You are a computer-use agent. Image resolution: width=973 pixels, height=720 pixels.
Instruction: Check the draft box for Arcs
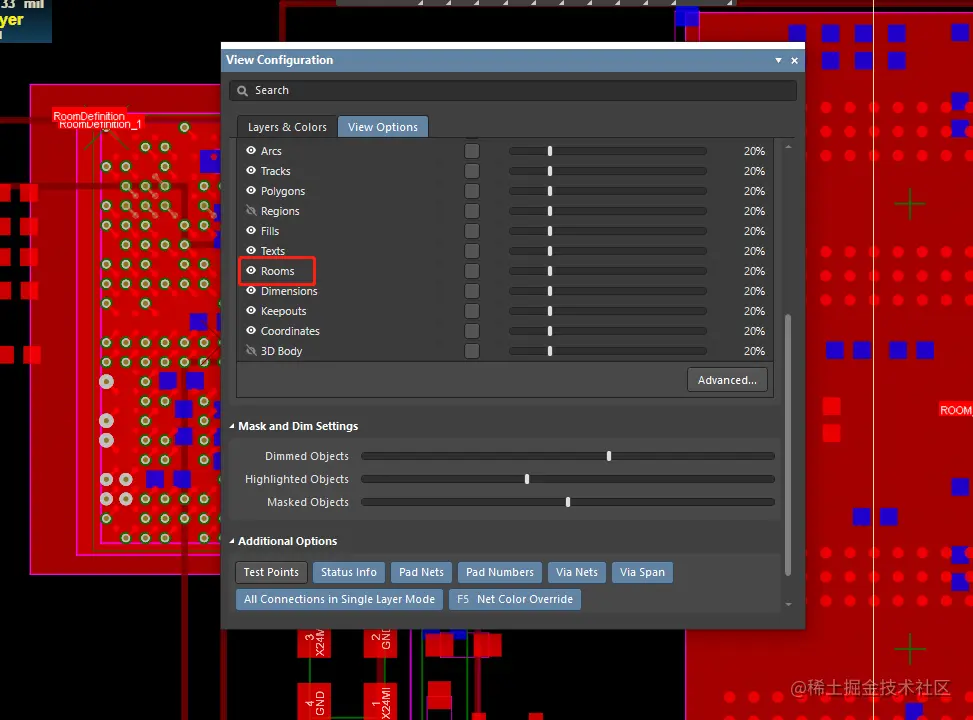(472, 151)
